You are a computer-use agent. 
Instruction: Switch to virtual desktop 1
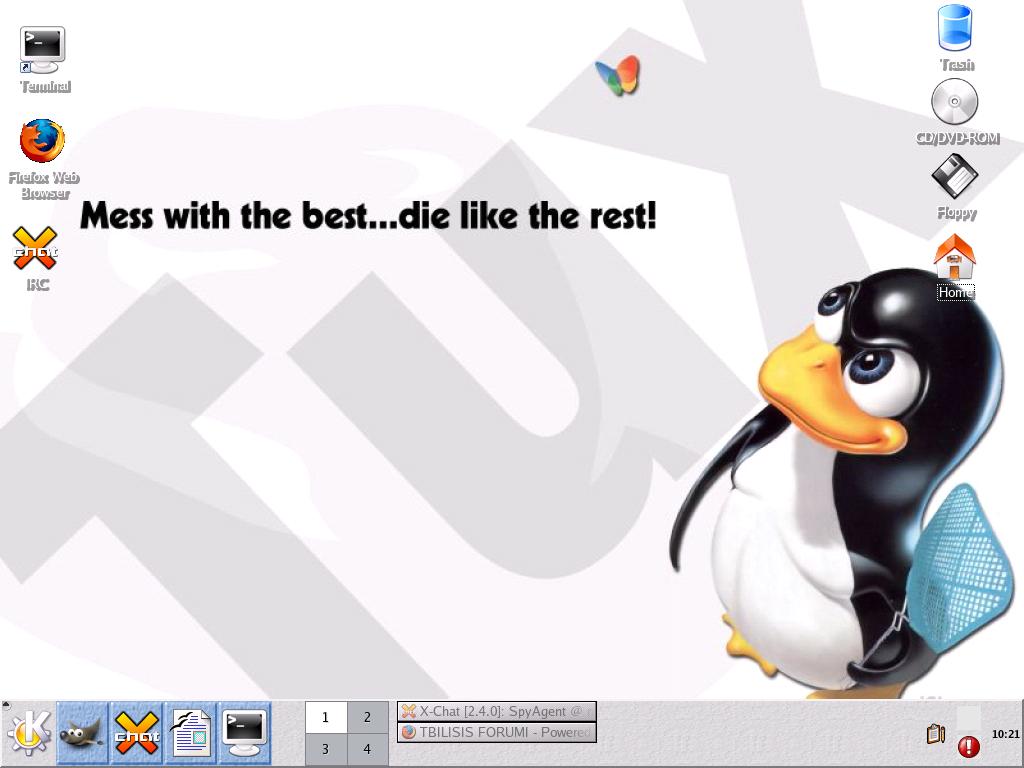click(x=325, y=717)
